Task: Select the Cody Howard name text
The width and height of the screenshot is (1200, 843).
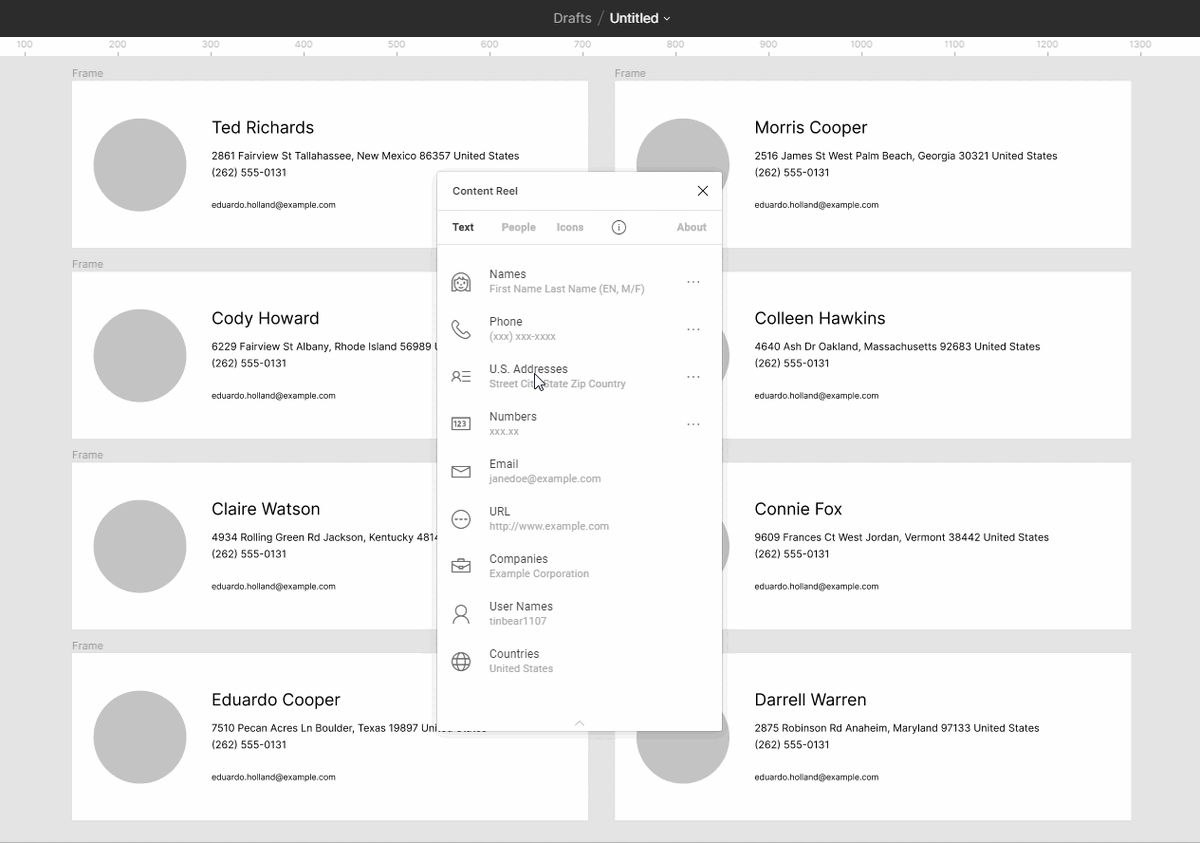Action: pos(265,318)
